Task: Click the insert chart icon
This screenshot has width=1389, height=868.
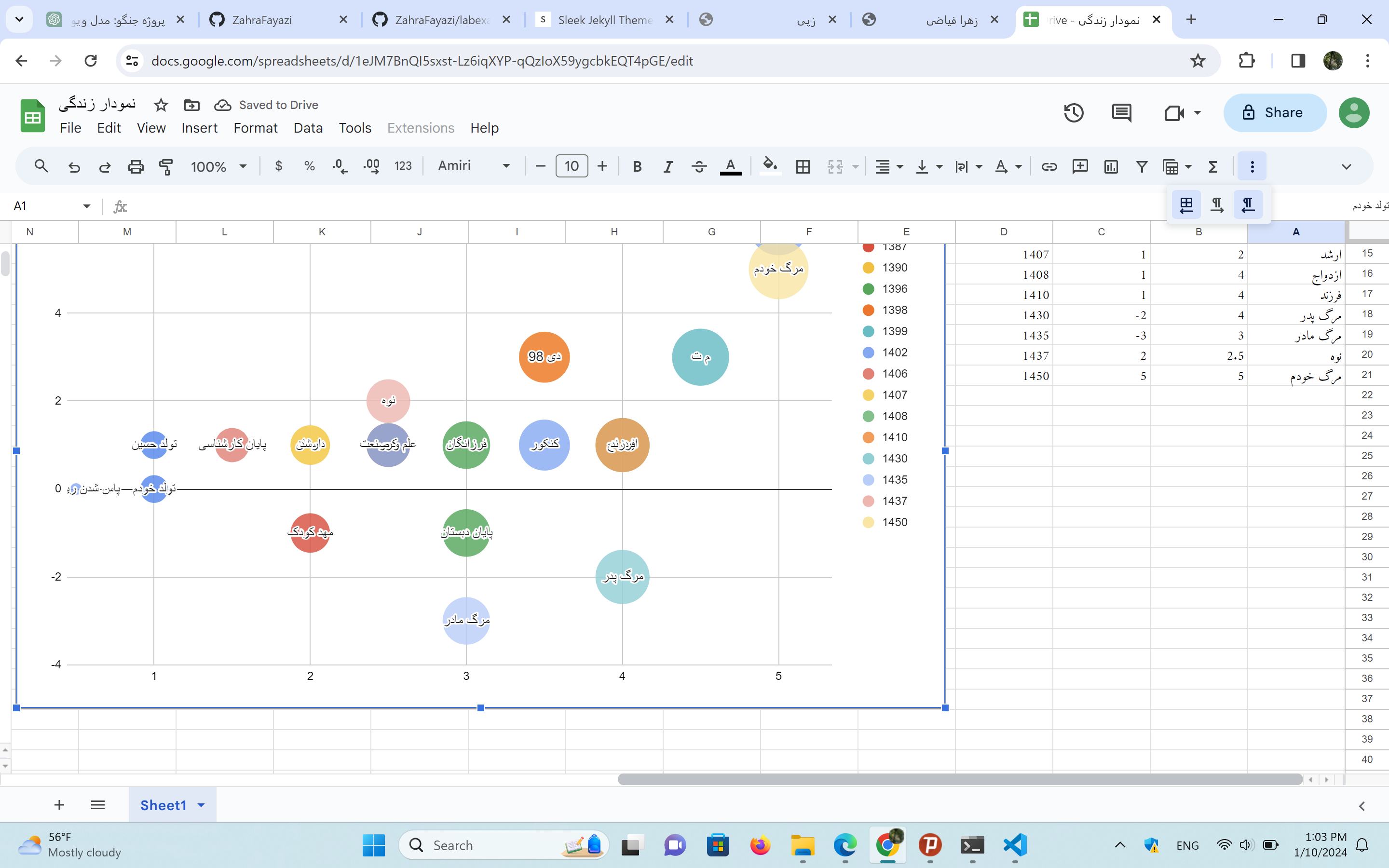Action: tap(1111, 166)
